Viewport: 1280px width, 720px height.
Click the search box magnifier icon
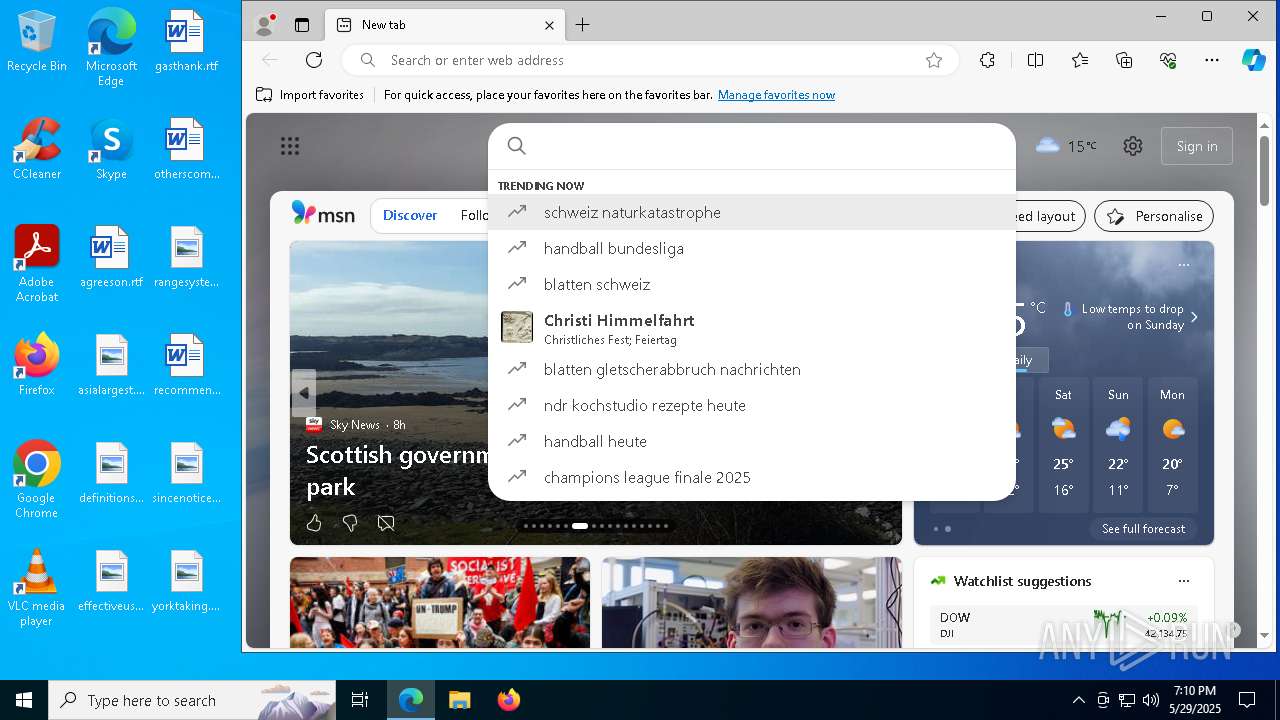[517, 146]
